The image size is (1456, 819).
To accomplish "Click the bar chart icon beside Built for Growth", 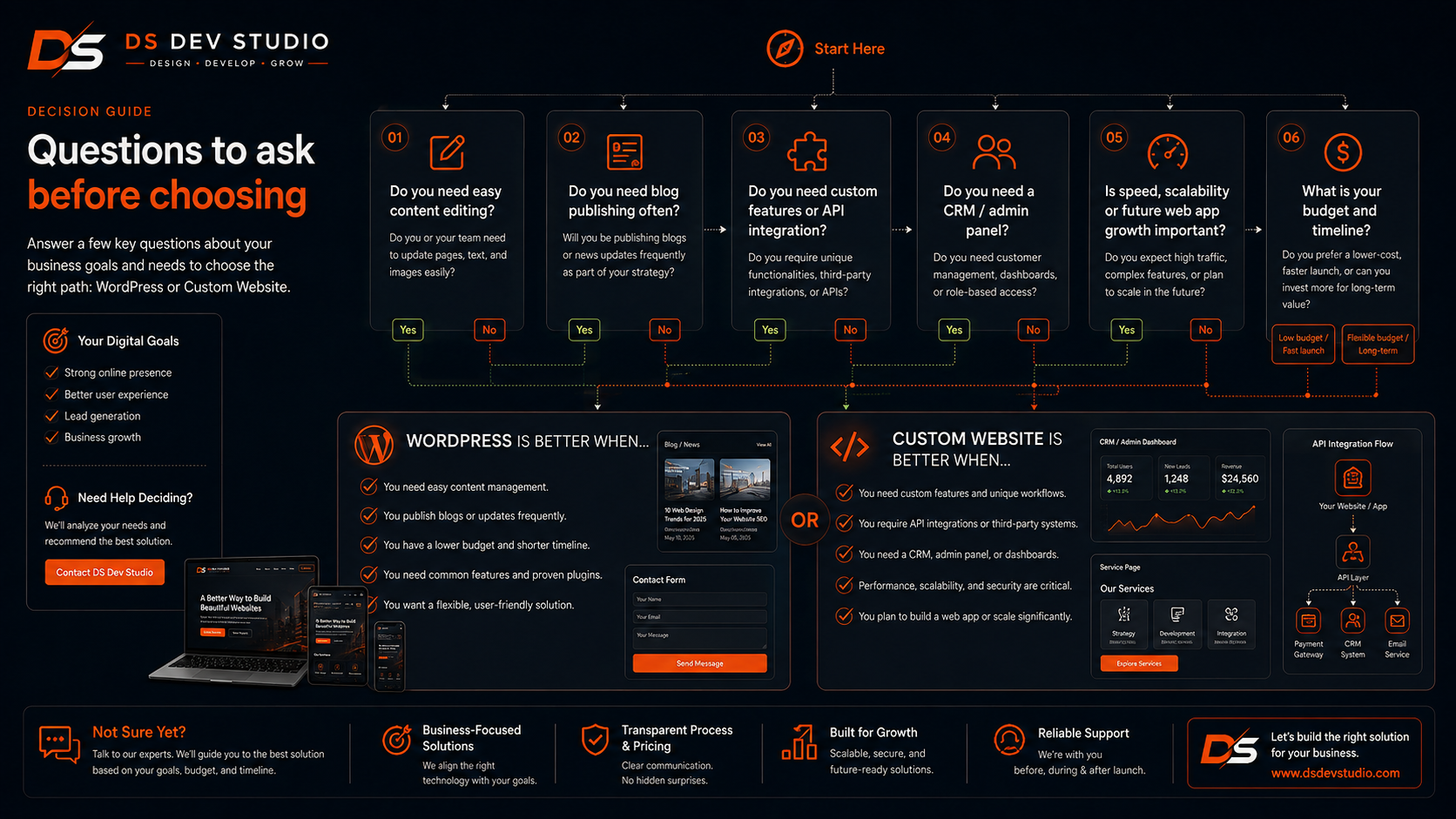I will (799, 742).
